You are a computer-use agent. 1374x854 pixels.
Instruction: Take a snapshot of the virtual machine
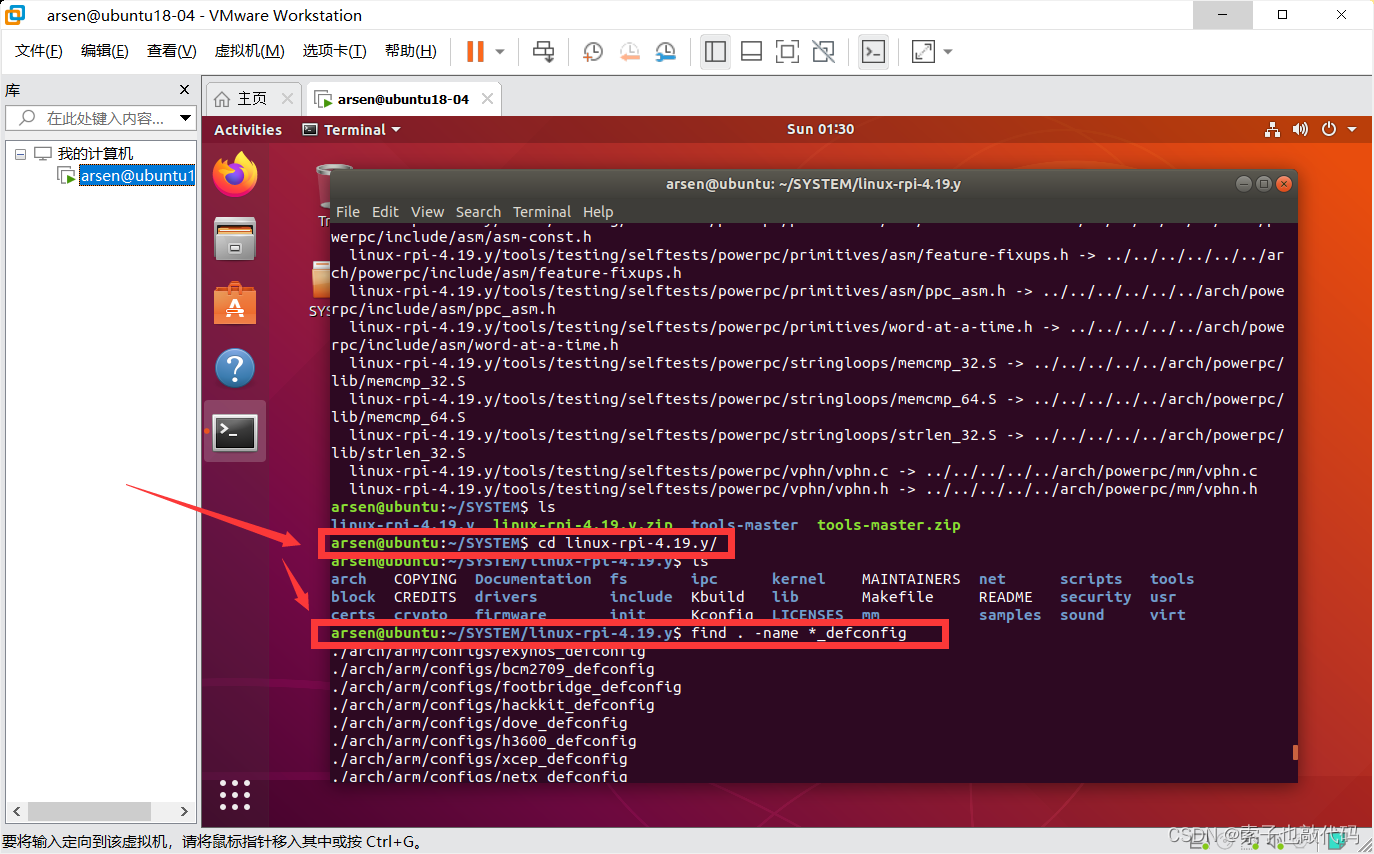pyautogui.click(x=593, y=51)
